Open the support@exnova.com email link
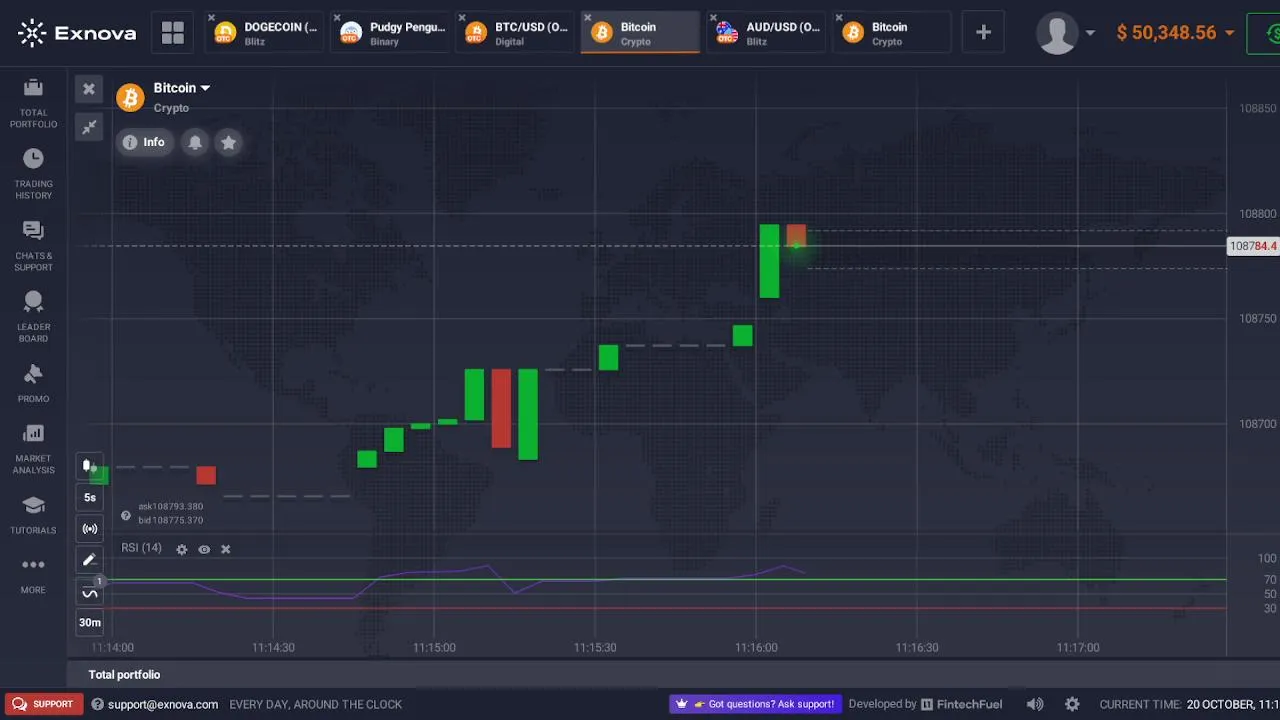The height and width of the screenshot is (720, 1280). 163,704
